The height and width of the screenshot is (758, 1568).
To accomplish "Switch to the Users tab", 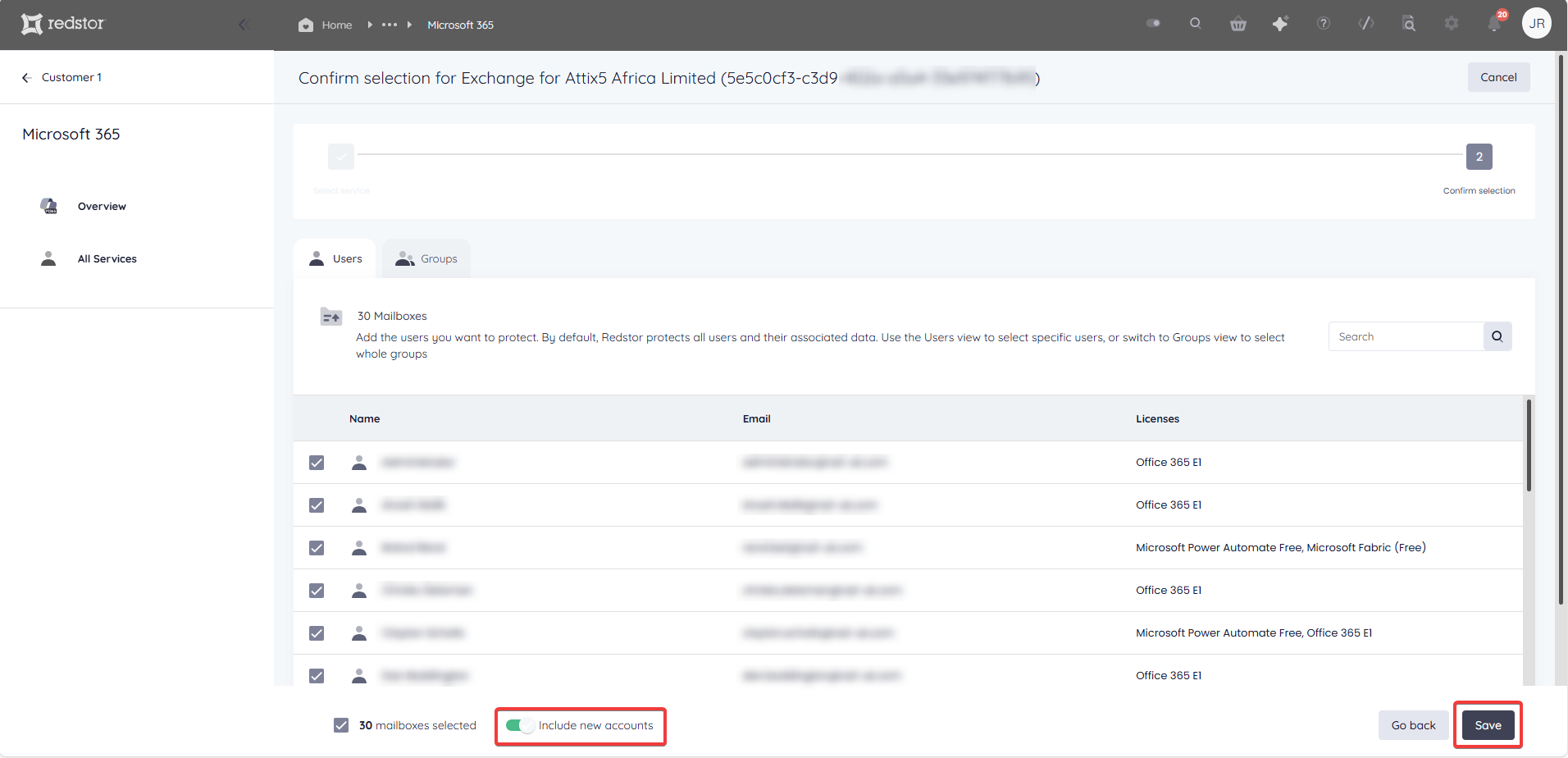I will [335, 258].
